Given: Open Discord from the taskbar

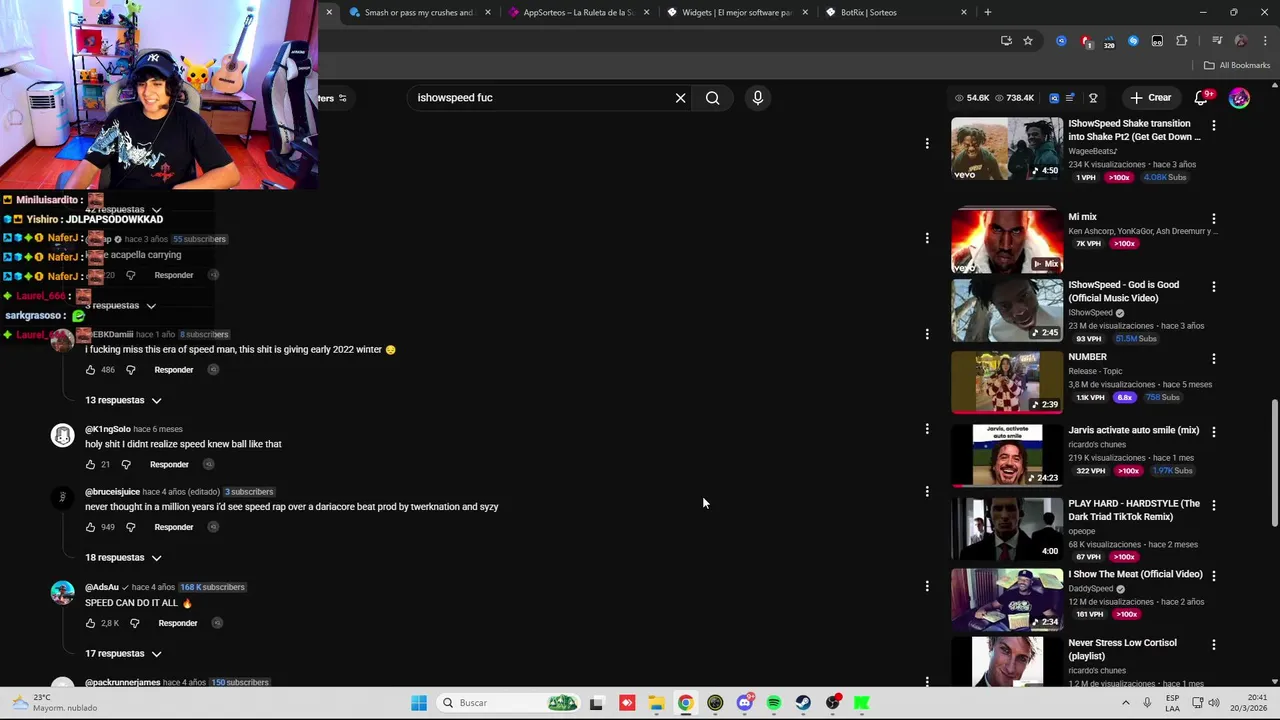Looking at the screenshot, I should 744,703.
